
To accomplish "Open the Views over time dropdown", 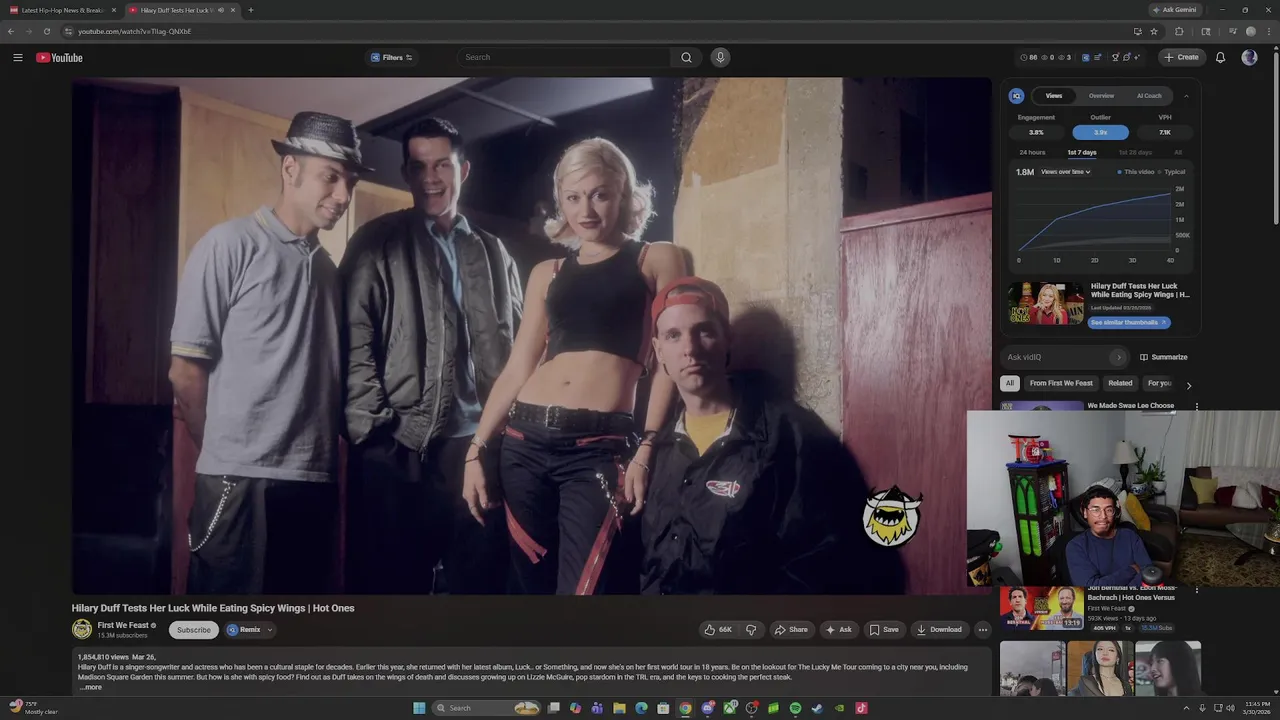I will click(x=1065, y=172).
